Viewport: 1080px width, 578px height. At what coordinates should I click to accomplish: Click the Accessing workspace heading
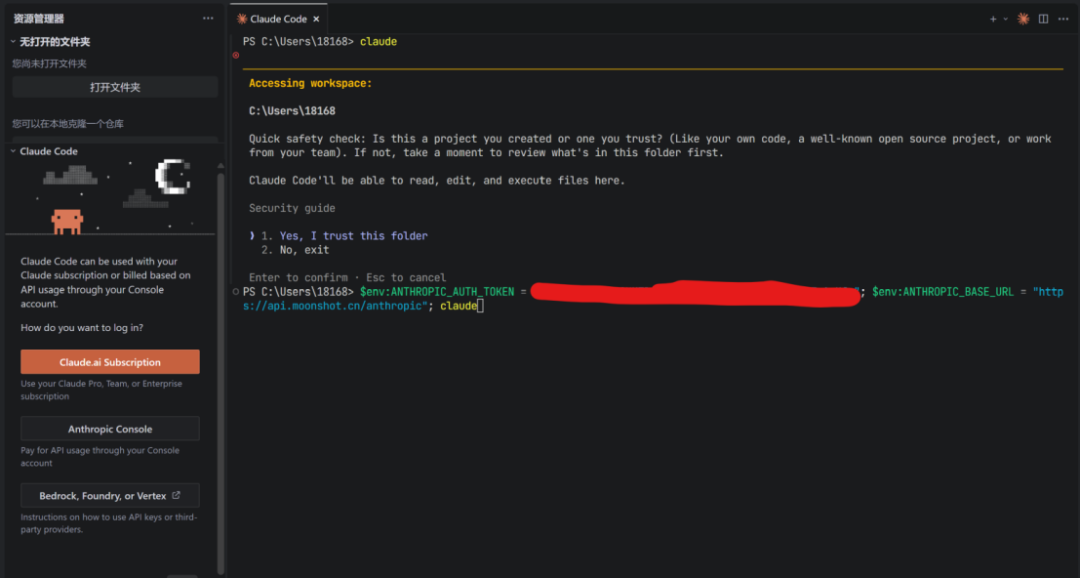tap(310, 83)
